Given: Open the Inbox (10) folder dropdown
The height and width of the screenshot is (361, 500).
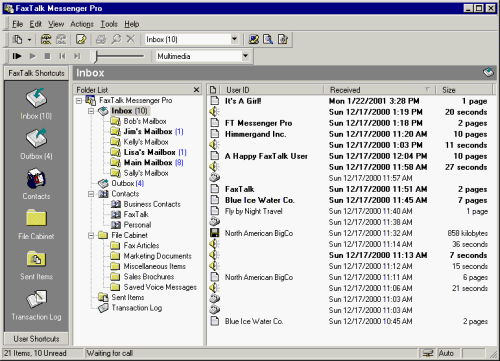Looking at the screenshot, I should coord(234,39).
